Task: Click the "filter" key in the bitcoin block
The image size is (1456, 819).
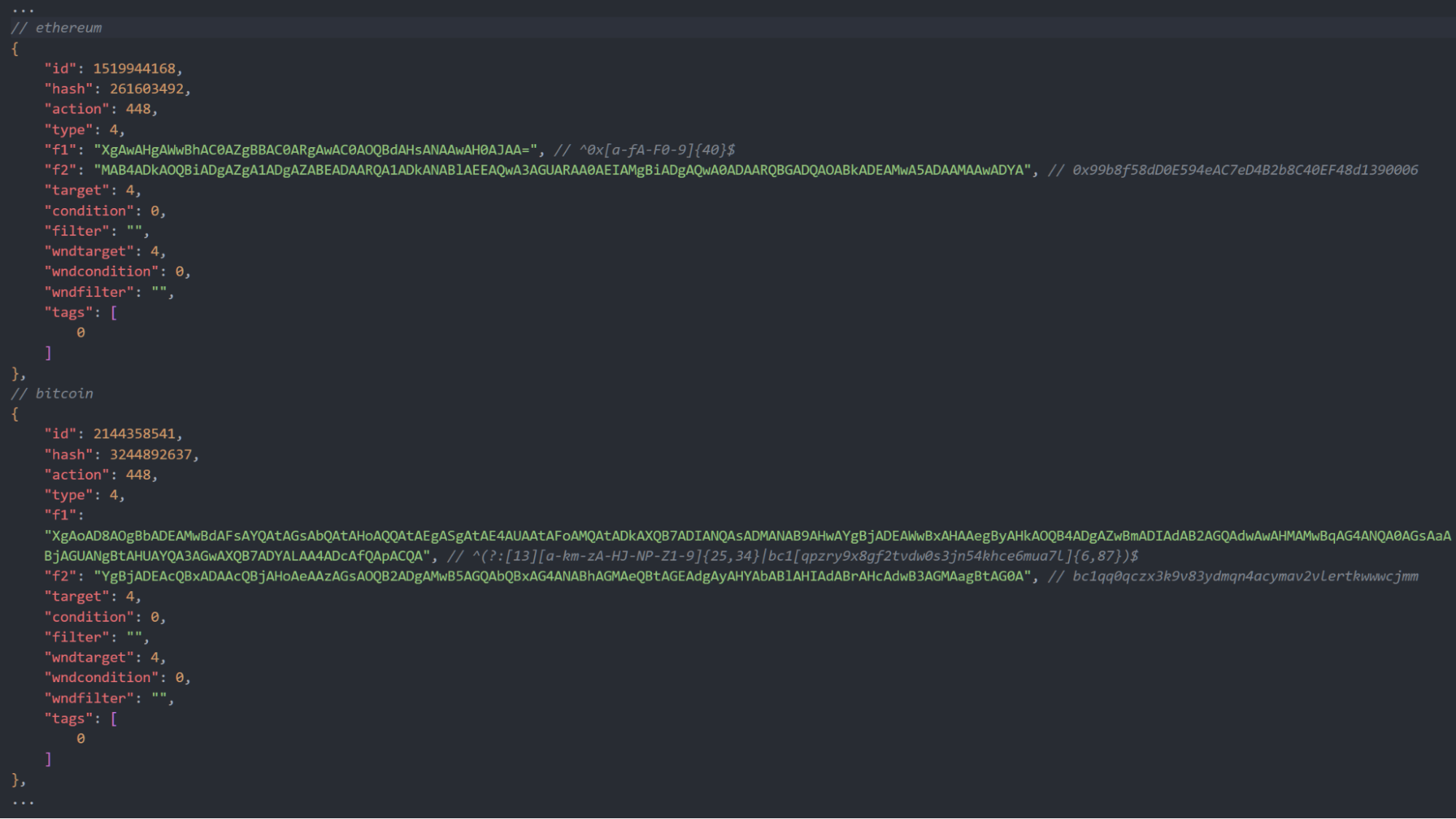Action: pyautogui.click(x=76, y=637)
